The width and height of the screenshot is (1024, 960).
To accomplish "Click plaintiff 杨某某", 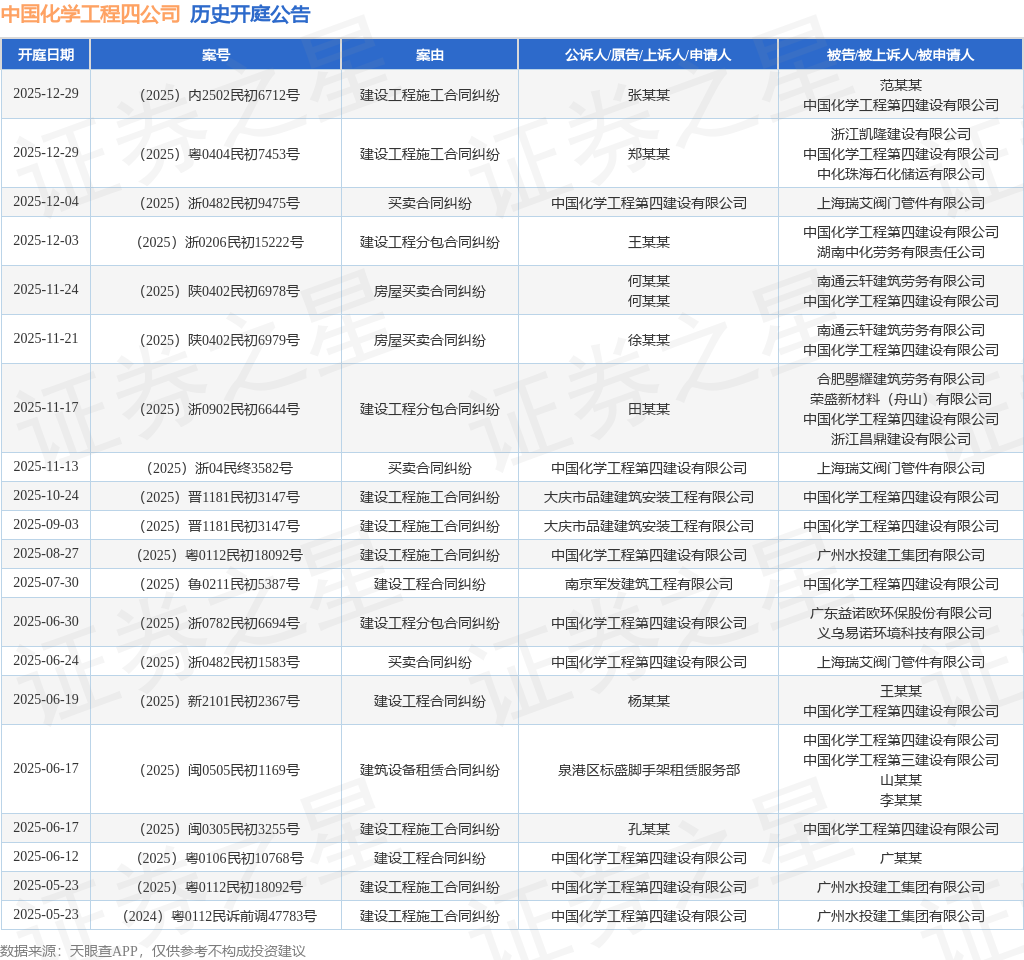I will [x=648, y=701].
